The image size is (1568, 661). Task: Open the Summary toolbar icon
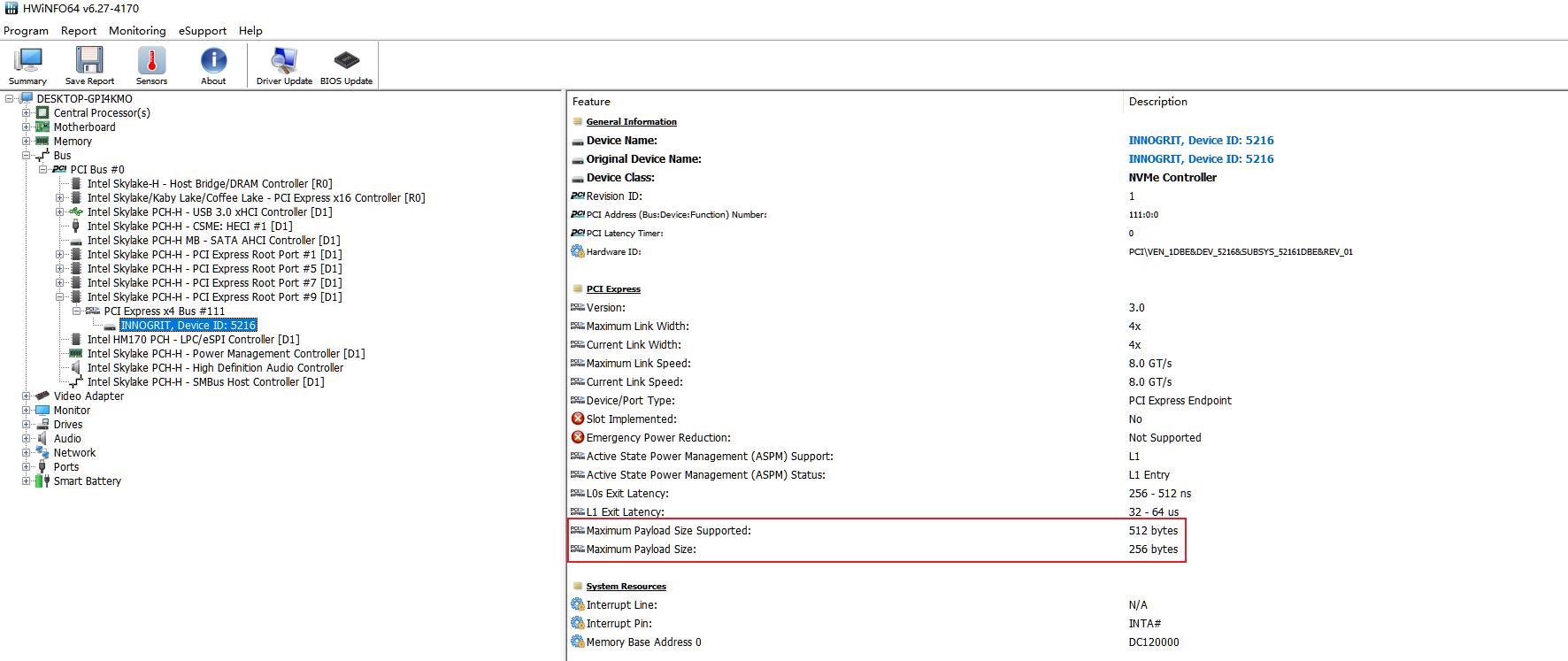(27, 60)
